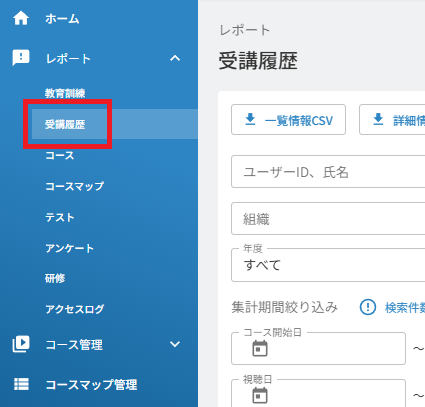Screen dimensions: 425x407
Task: Open the 年度 dropdown showing すべて
Action: (x=328, y=265)
